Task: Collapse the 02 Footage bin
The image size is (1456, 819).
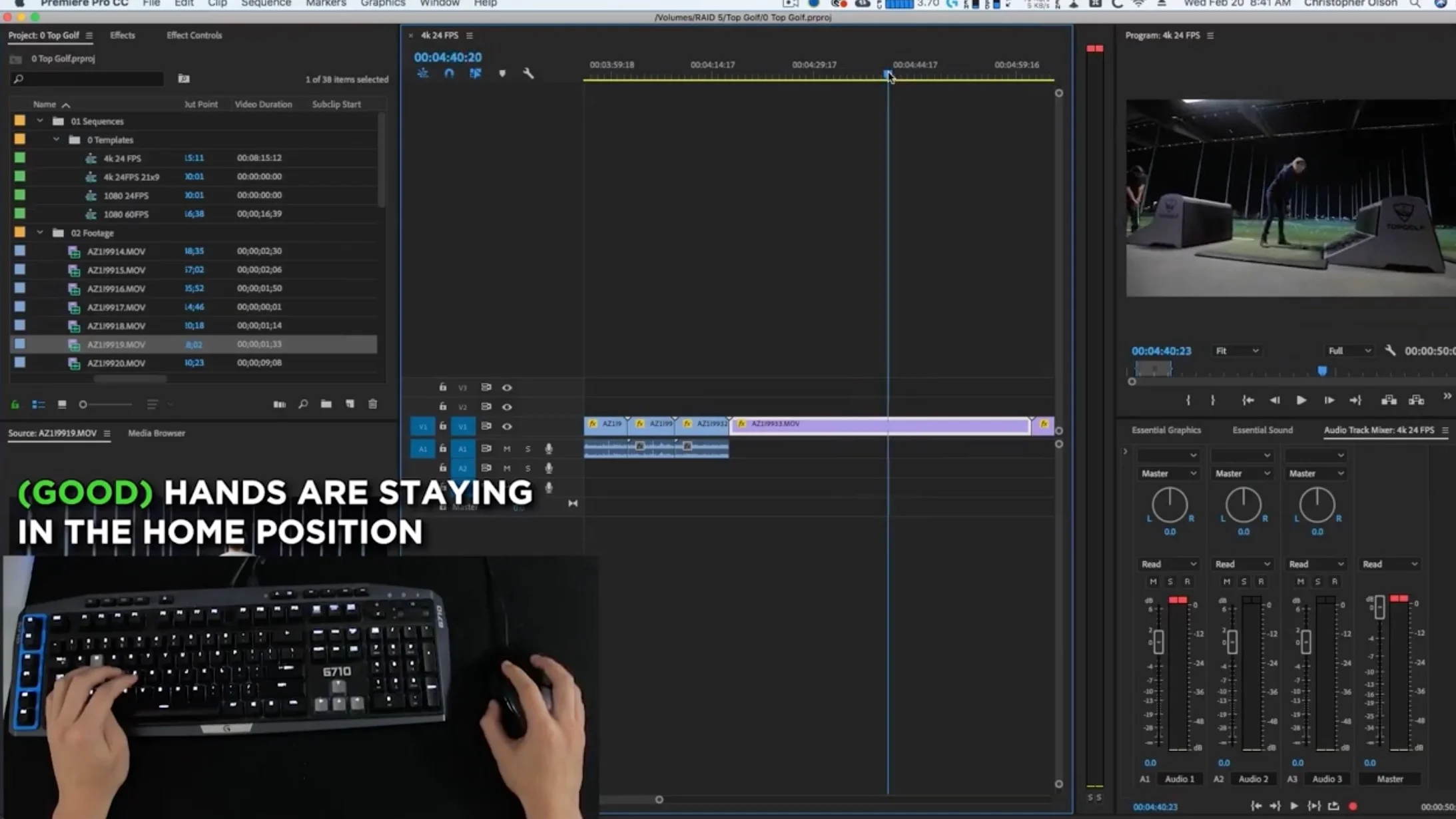Action: [x=40, y=232]
